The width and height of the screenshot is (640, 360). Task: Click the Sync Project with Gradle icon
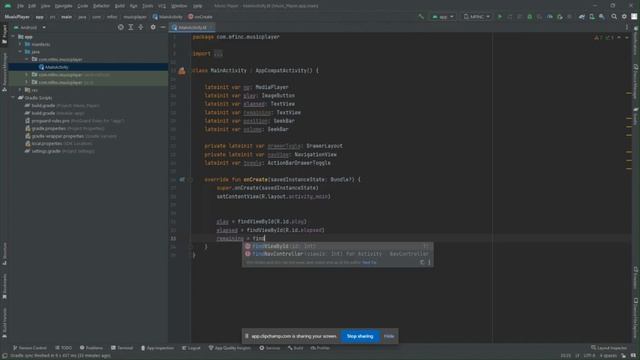[582, 17]
